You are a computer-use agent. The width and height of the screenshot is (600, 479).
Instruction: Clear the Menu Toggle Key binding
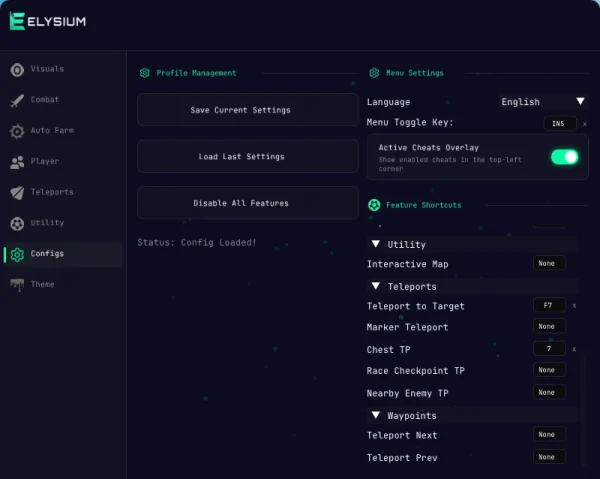(584, 124)
